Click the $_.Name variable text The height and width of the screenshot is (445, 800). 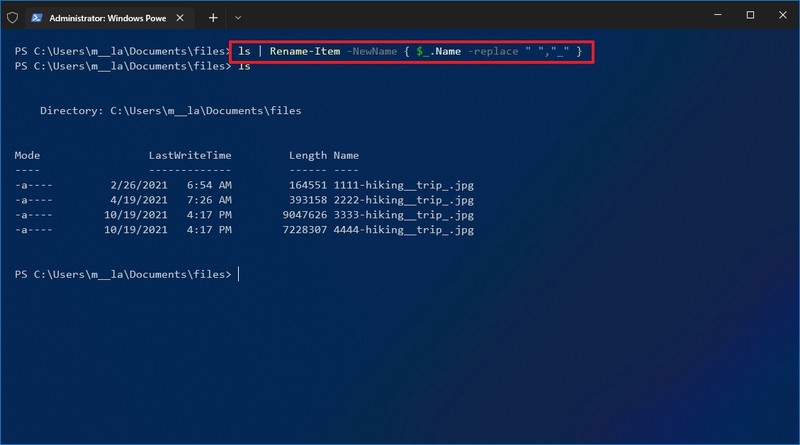point(438,52)
